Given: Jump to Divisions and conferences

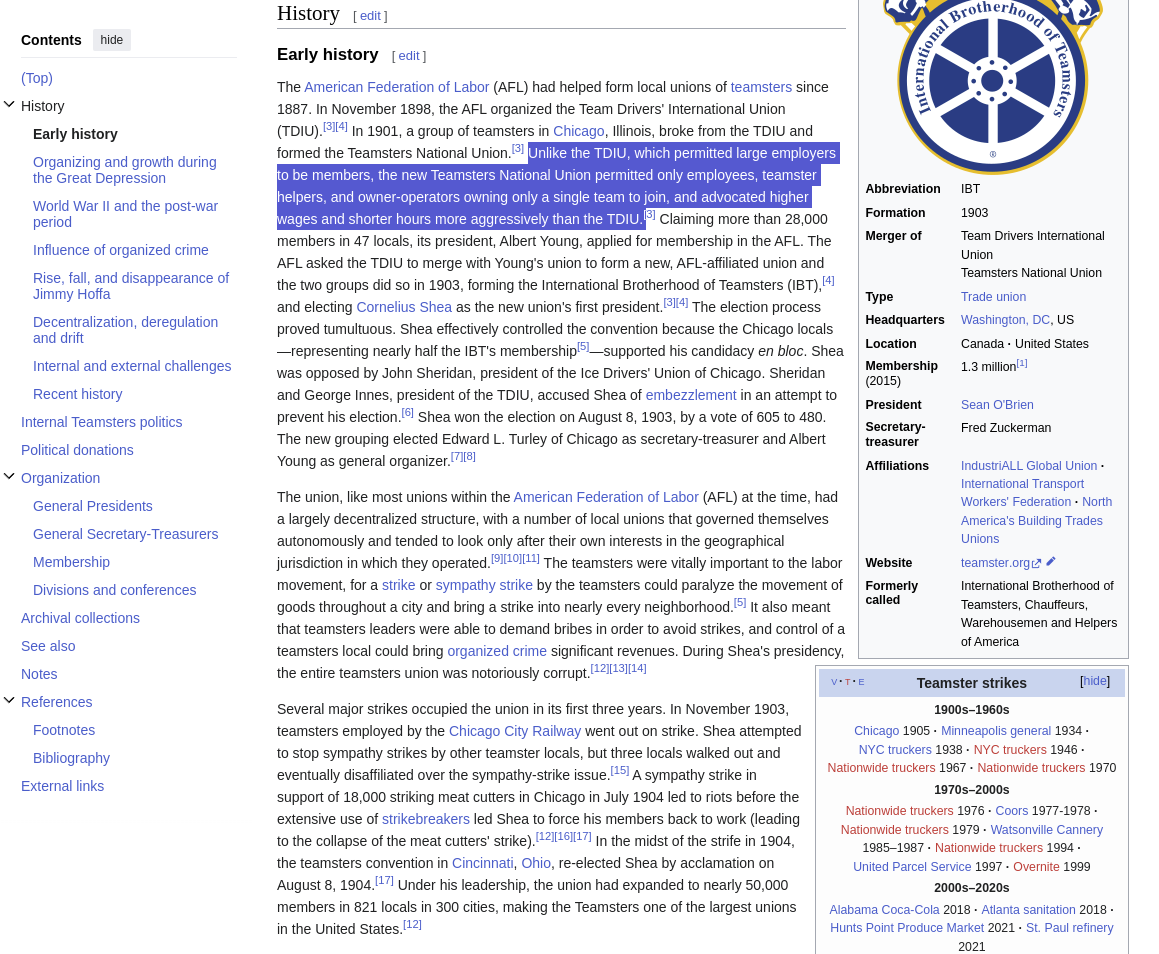Looking at the screenshot, I should point(115,590).
